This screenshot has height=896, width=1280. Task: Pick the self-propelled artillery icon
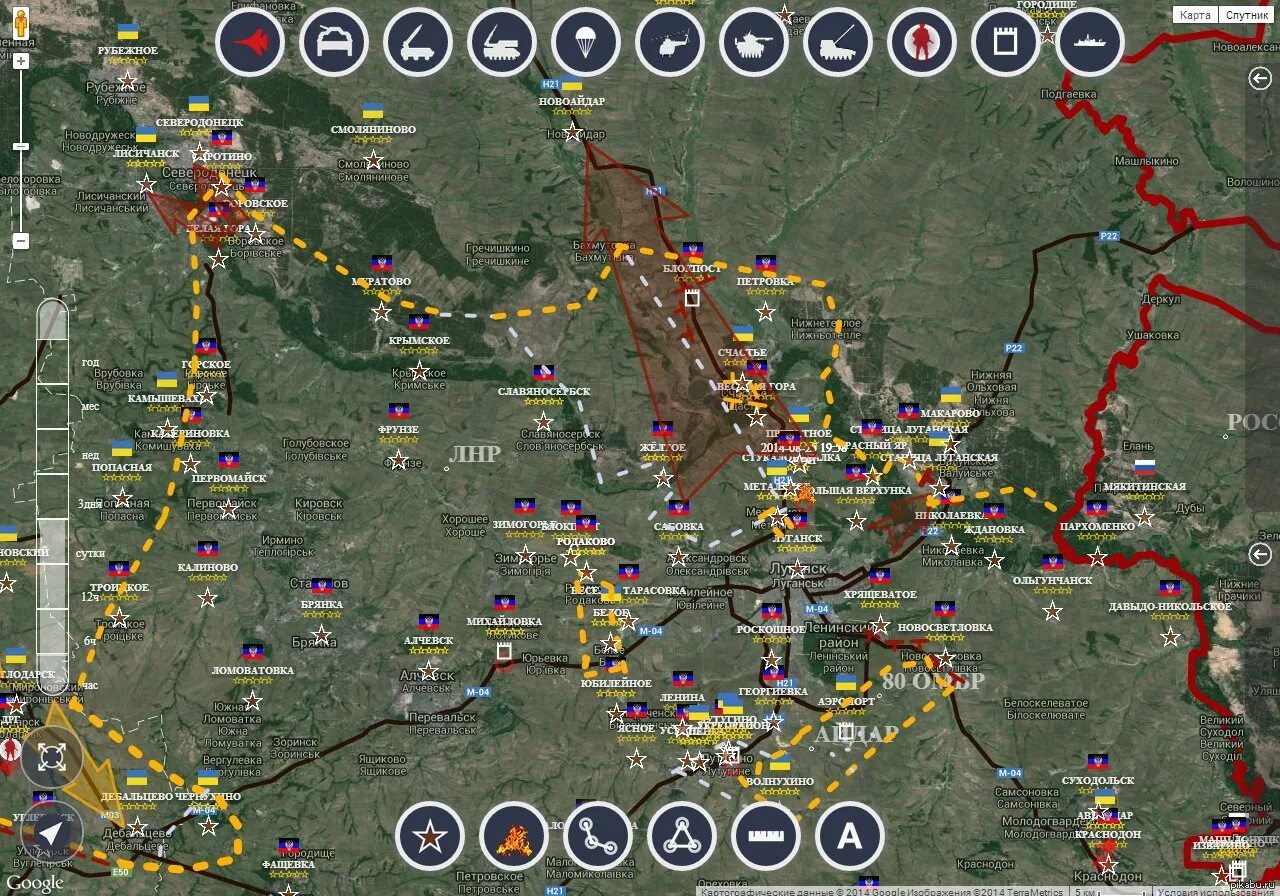(x=838, y=42)
